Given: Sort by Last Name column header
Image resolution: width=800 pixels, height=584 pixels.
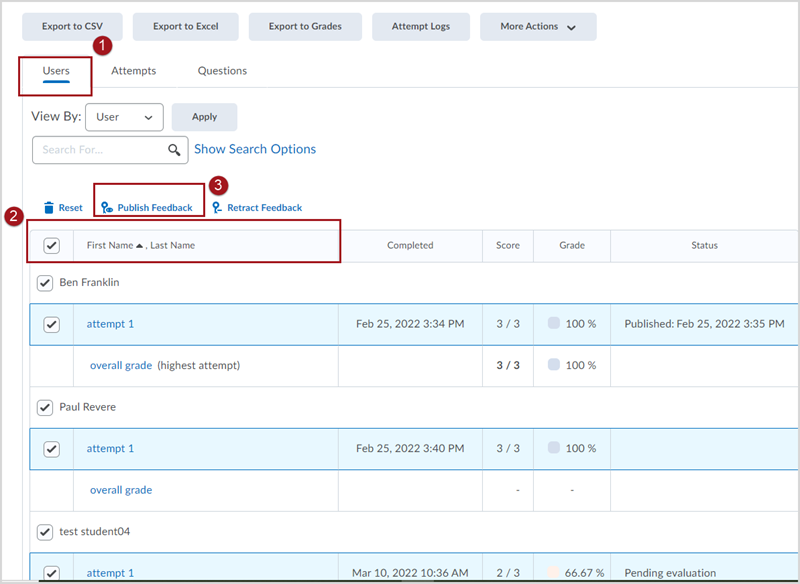Looking at the screenshot, I should tap(172, 245).
